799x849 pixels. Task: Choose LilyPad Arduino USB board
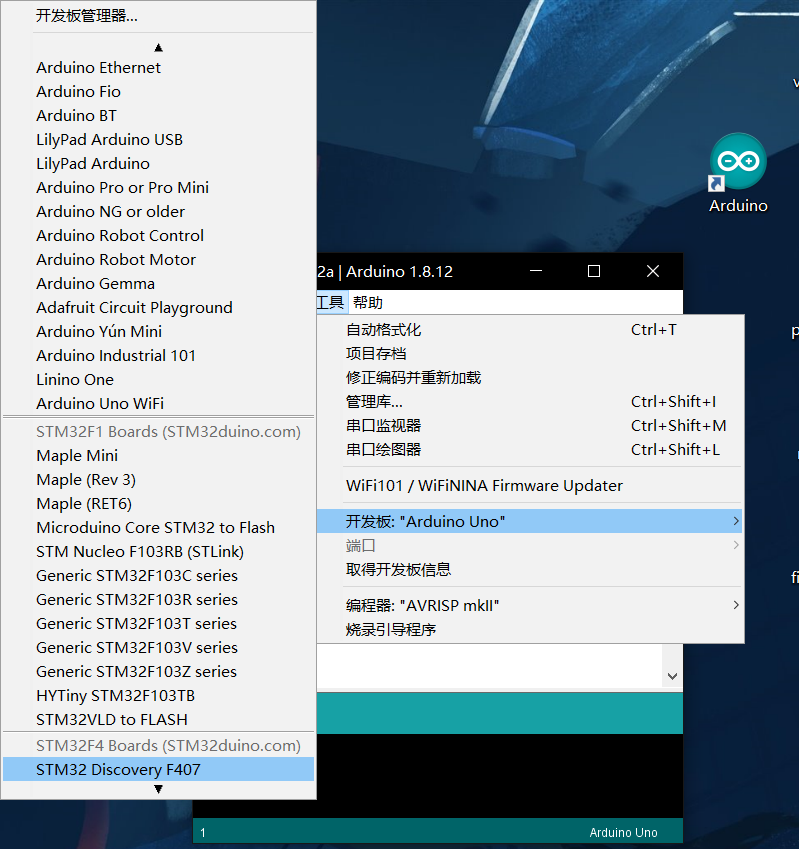point(158,140)
